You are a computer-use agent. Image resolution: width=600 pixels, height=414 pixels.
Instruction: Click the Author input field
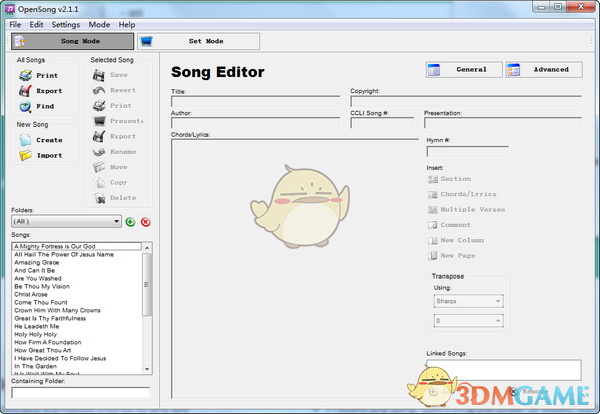256,123
